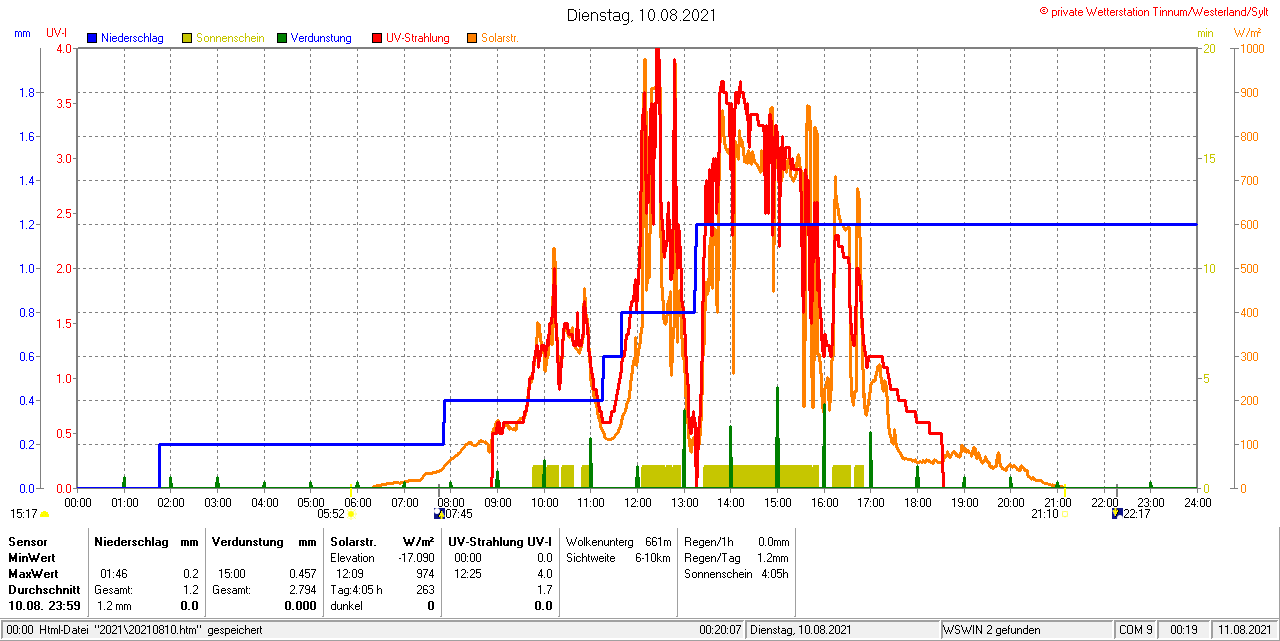This screenshot has width=1280, height=641.
Task: Click the Wolkenunterg 661m entry
Action: [618, 542]
